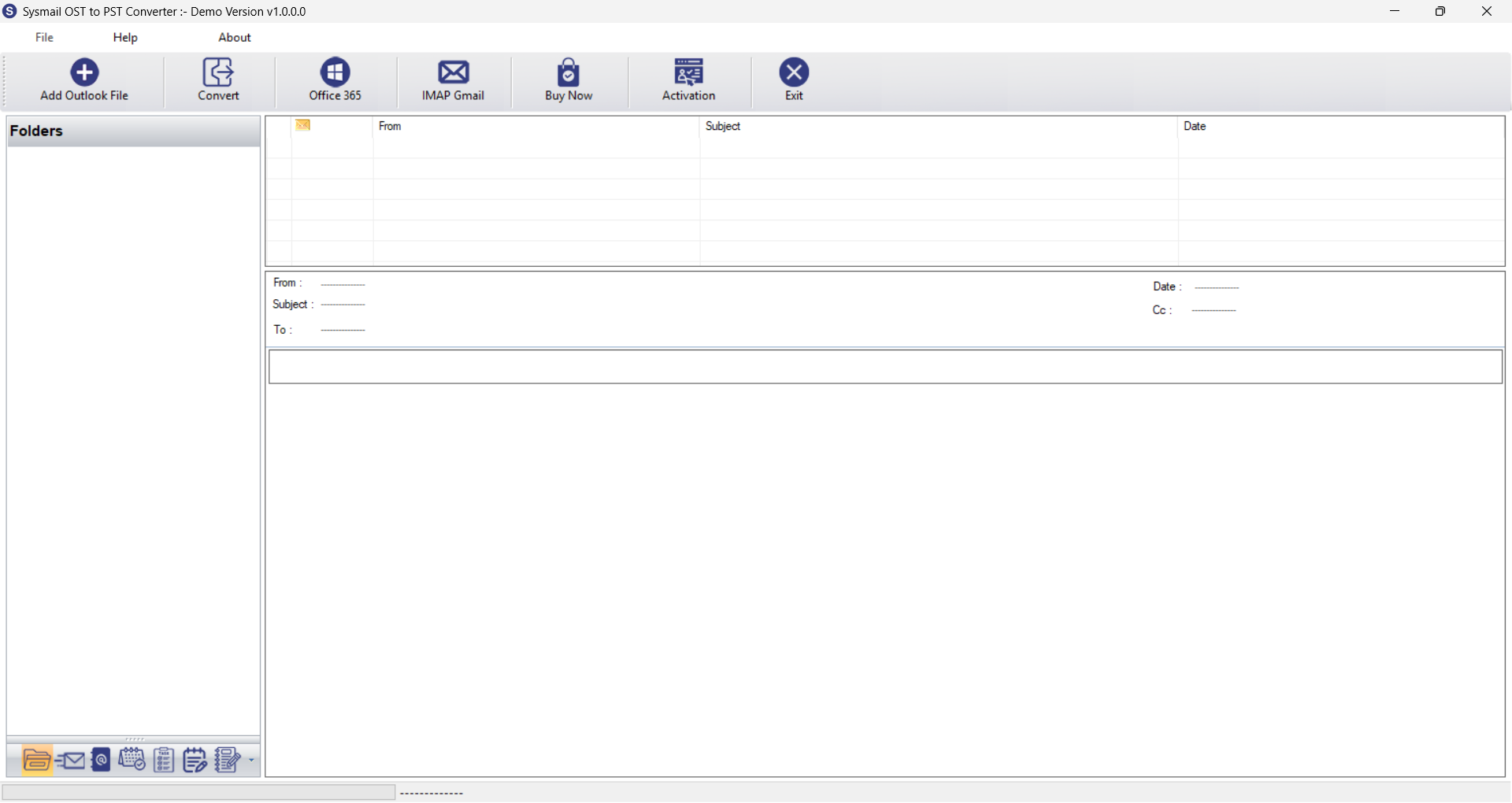This screenshot has width=1512, height=803.
Task: Sort messages by the From column header
Action: pyautogui.click(x=536, y=126)
